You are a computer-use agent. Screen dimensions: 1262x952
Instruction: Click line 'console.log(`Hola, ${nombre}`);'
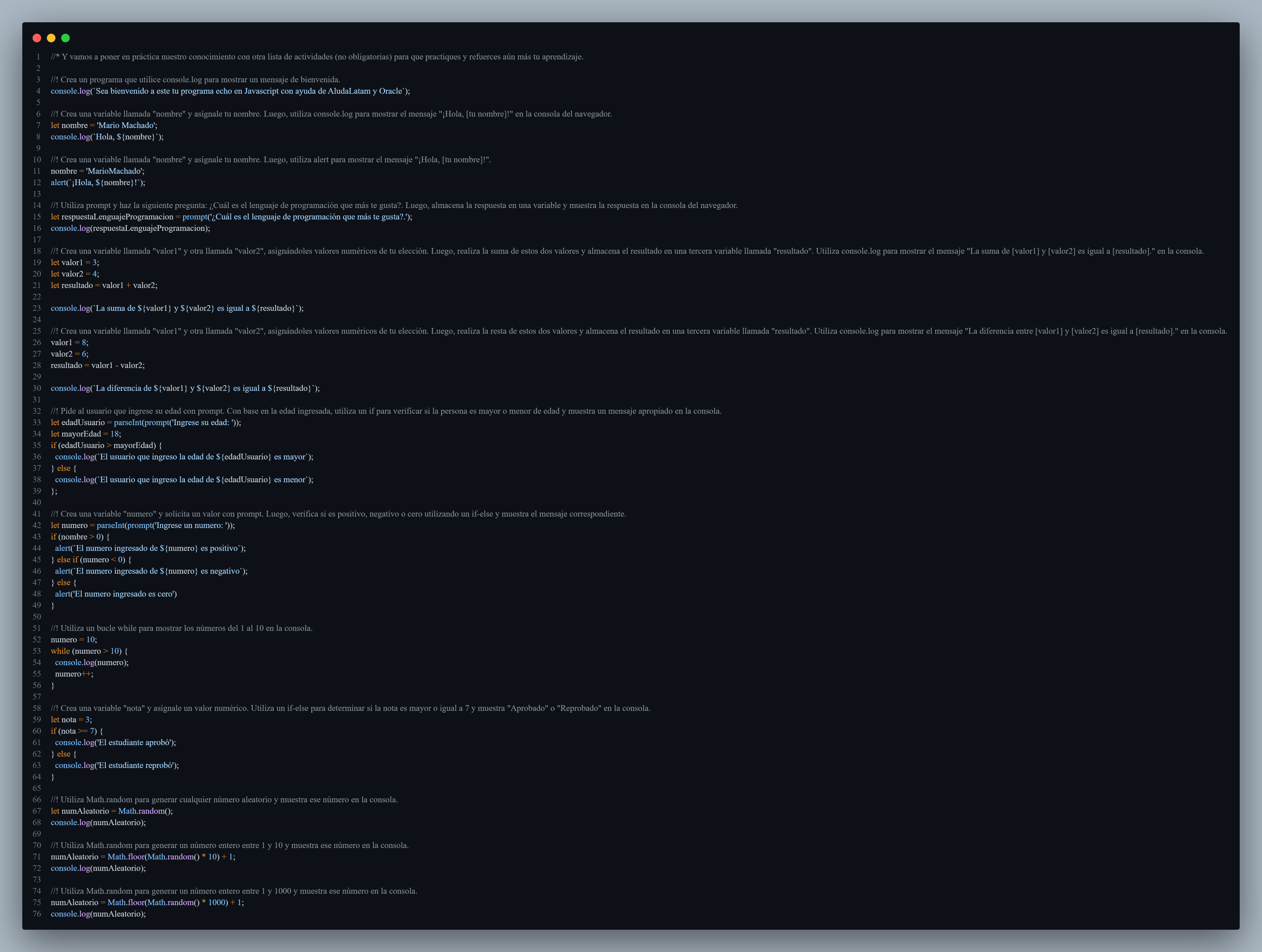click(x=107, y=137)
